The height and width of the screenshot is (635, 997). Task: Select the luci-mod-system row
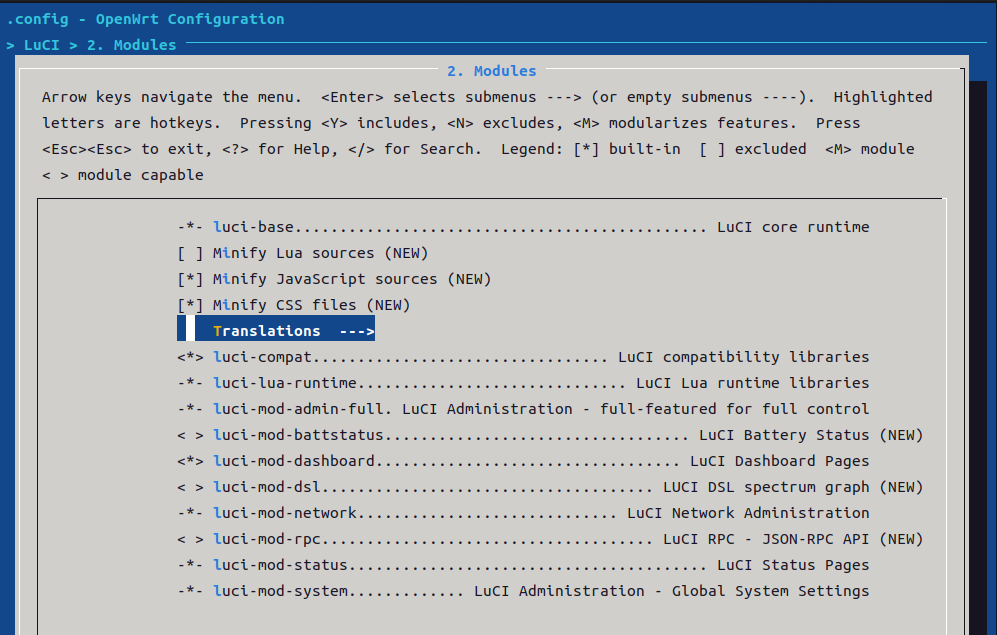point(523,592)
